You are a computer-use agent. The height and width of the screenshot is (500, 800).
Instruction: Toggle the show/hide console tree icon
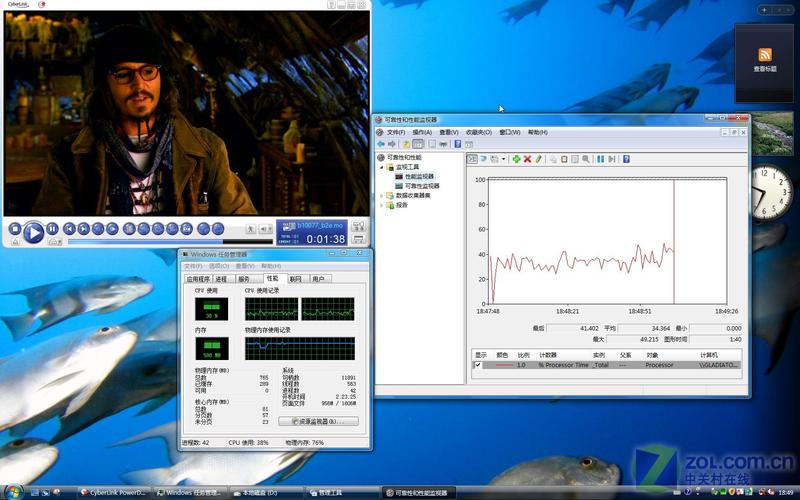(x=418, y=144)
